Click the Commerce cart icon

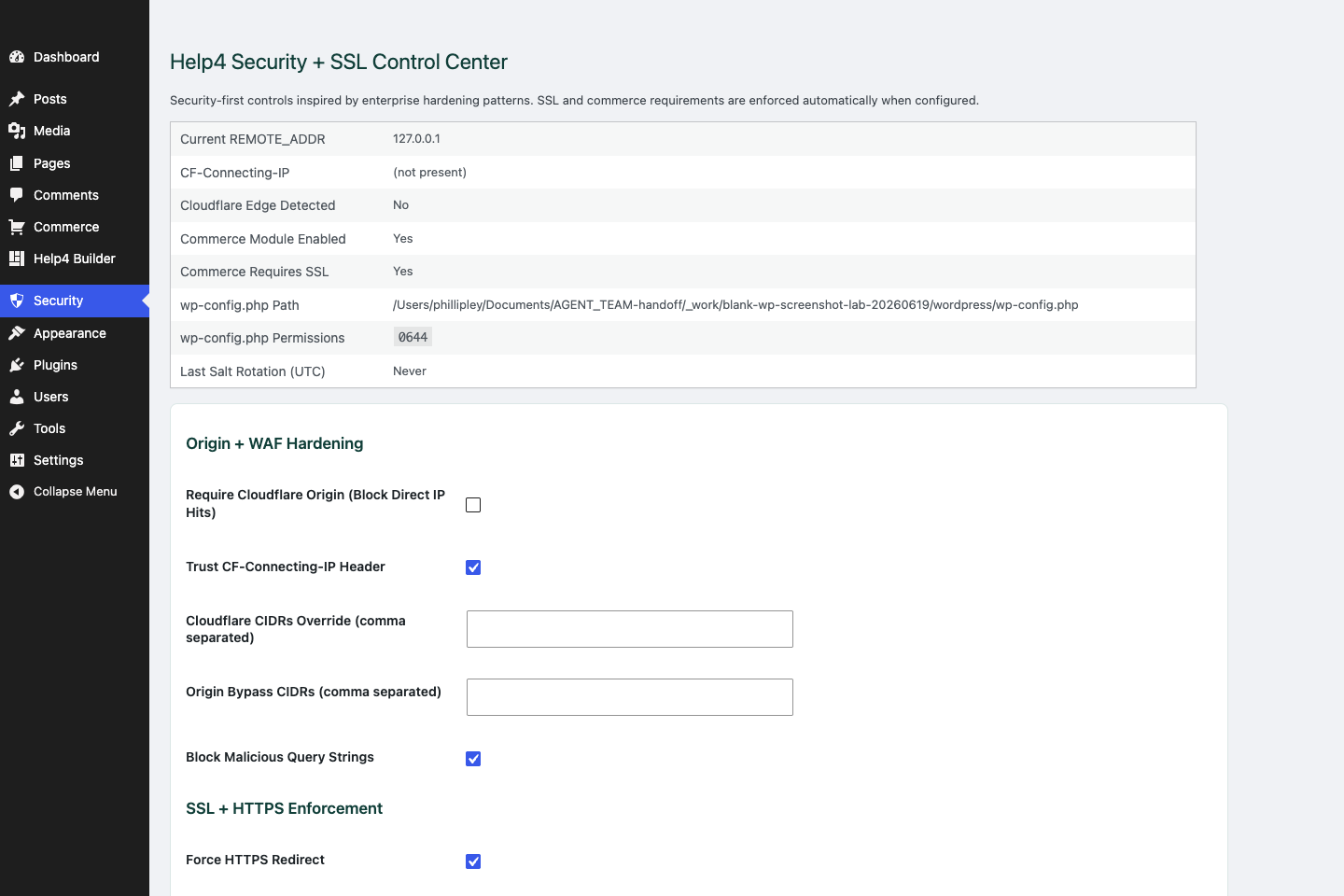click(x=17, y=227)
